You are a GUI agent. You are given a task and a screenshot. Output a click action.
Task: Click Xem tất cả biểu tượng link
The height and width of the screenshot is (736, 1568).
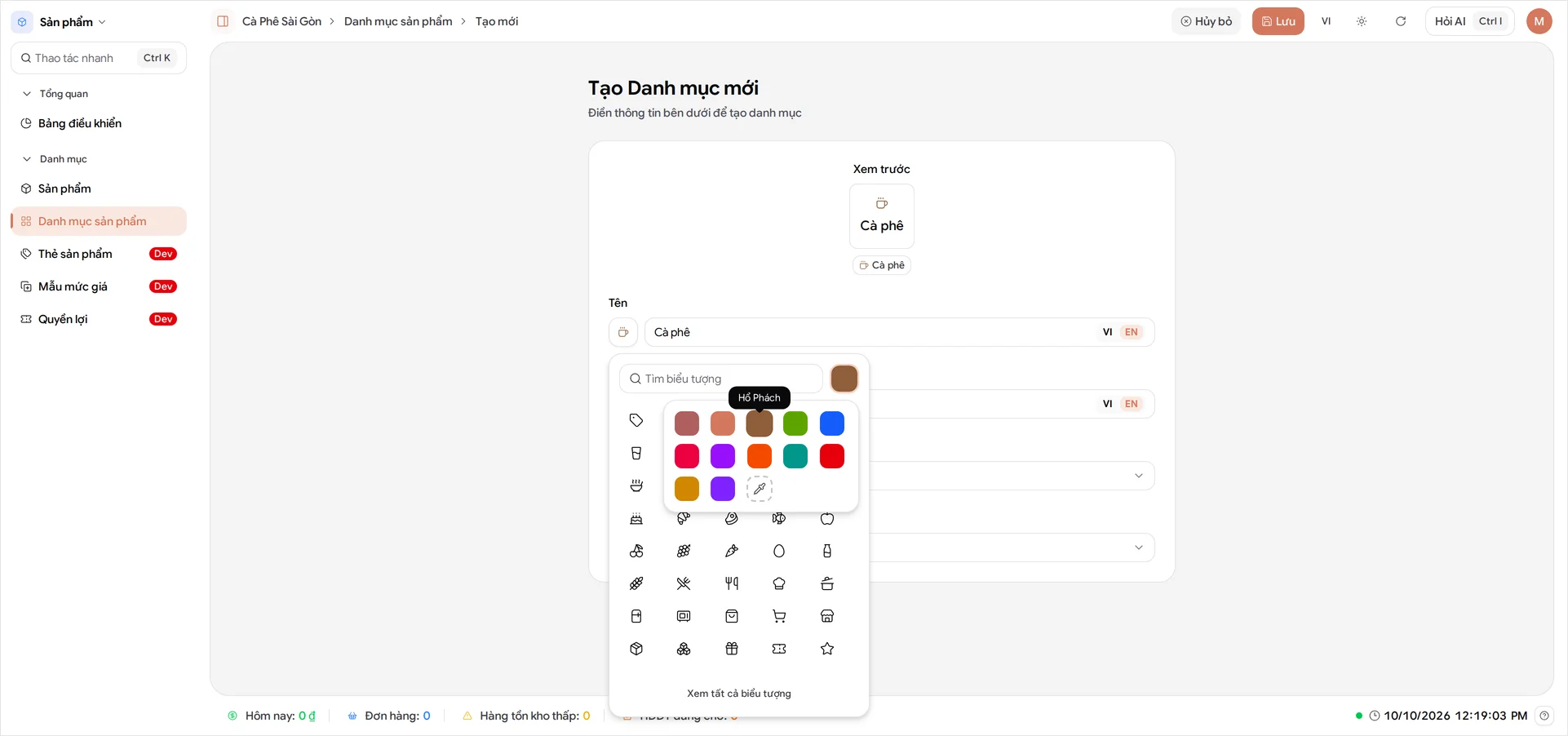739,694
